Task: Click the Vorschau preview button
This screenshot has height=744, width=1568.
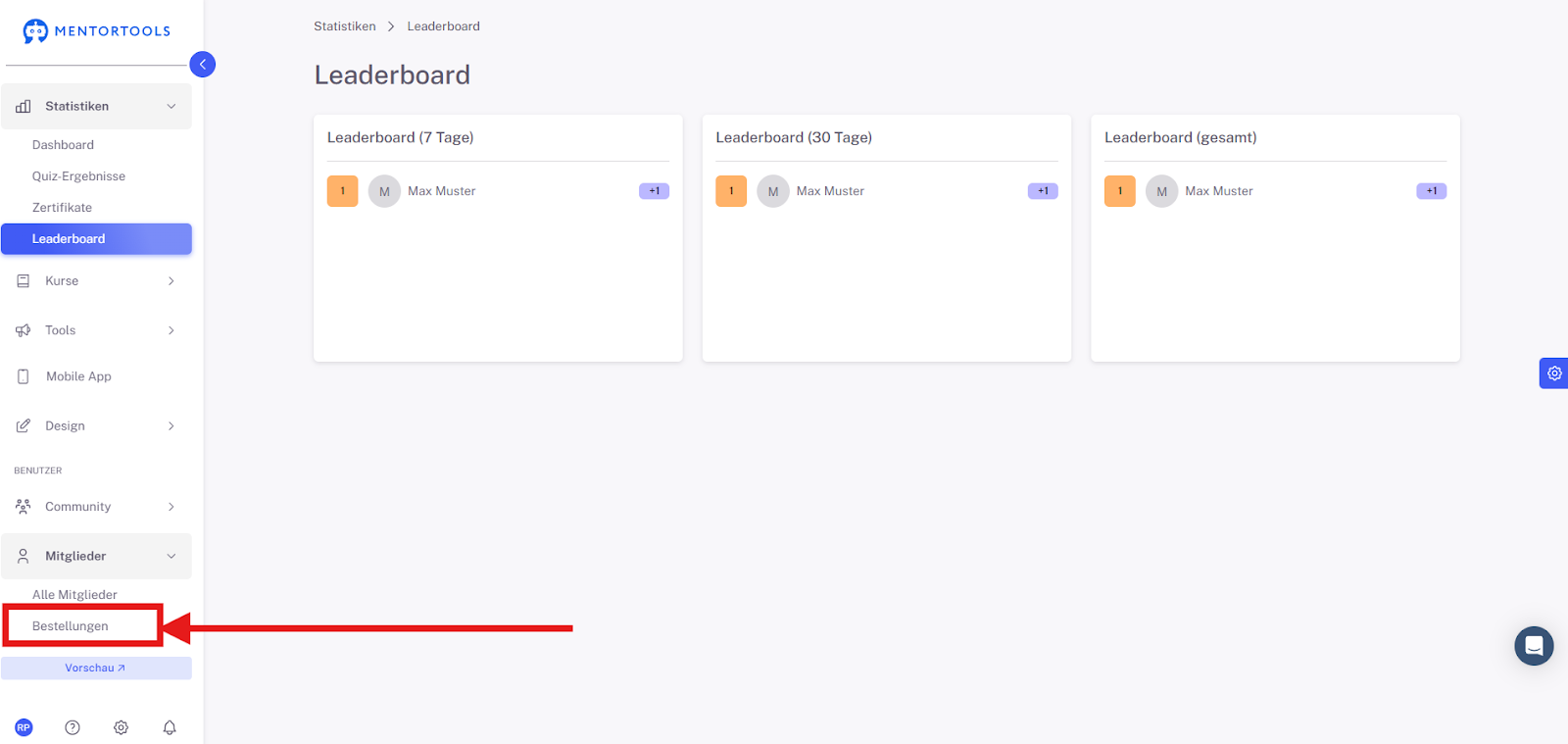Action: [96, 669]
